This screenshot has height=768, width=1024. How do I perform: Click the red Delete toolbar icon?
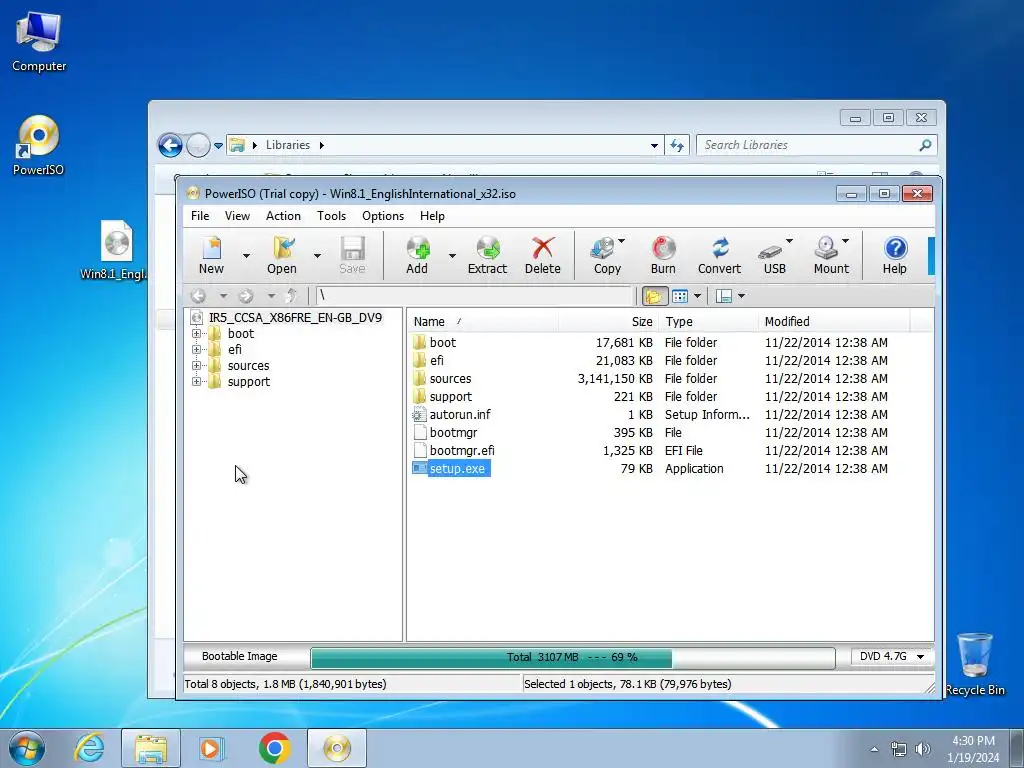pos(543,255)
